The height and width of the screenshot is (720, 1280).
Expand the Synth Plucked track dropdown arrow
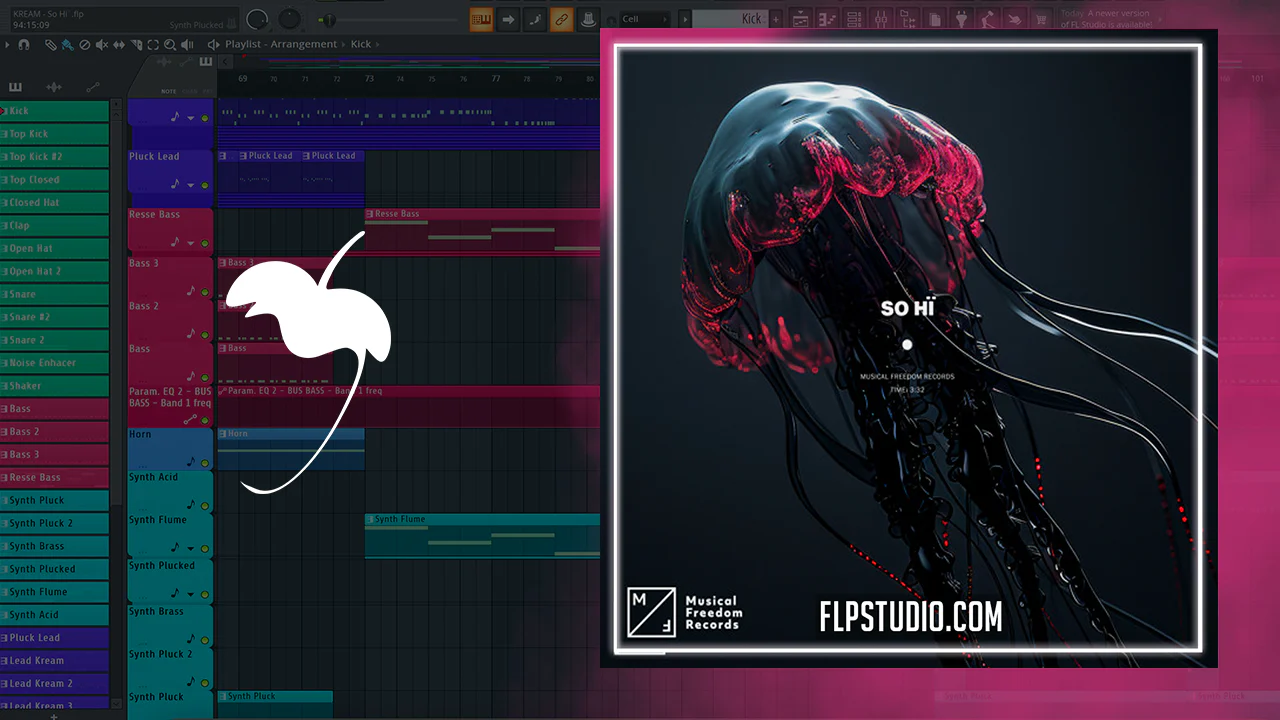pyautogui.click(x=190, y=593)
